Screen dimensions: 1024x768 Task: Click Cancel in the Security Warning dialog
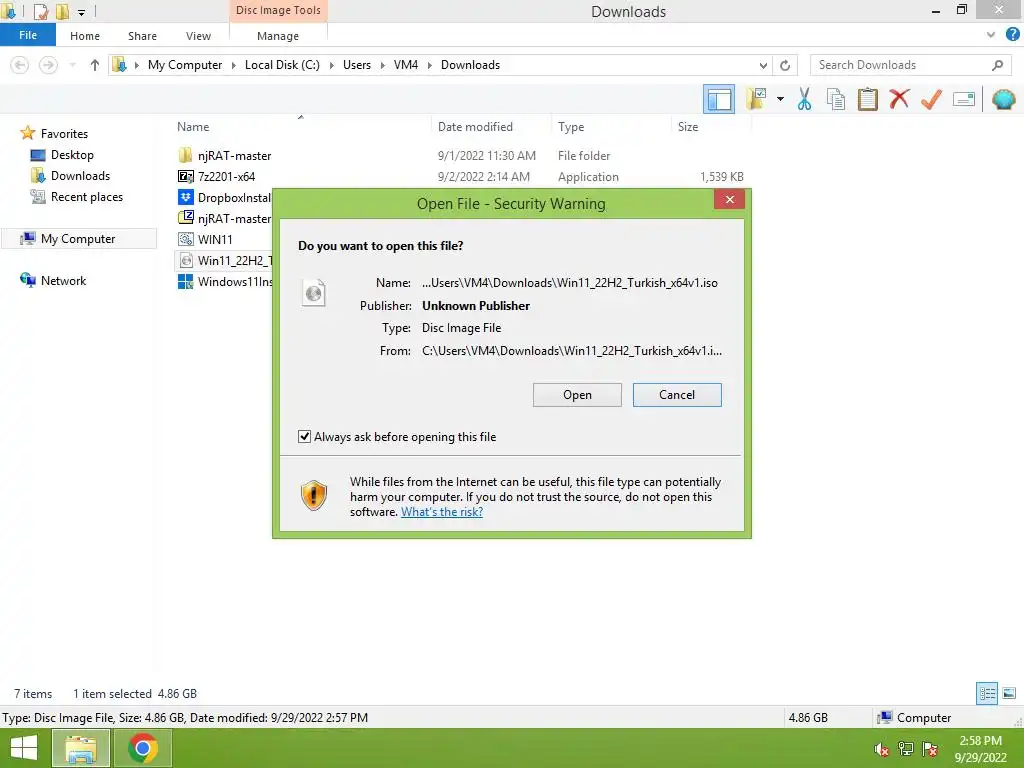tap(677, 394)
